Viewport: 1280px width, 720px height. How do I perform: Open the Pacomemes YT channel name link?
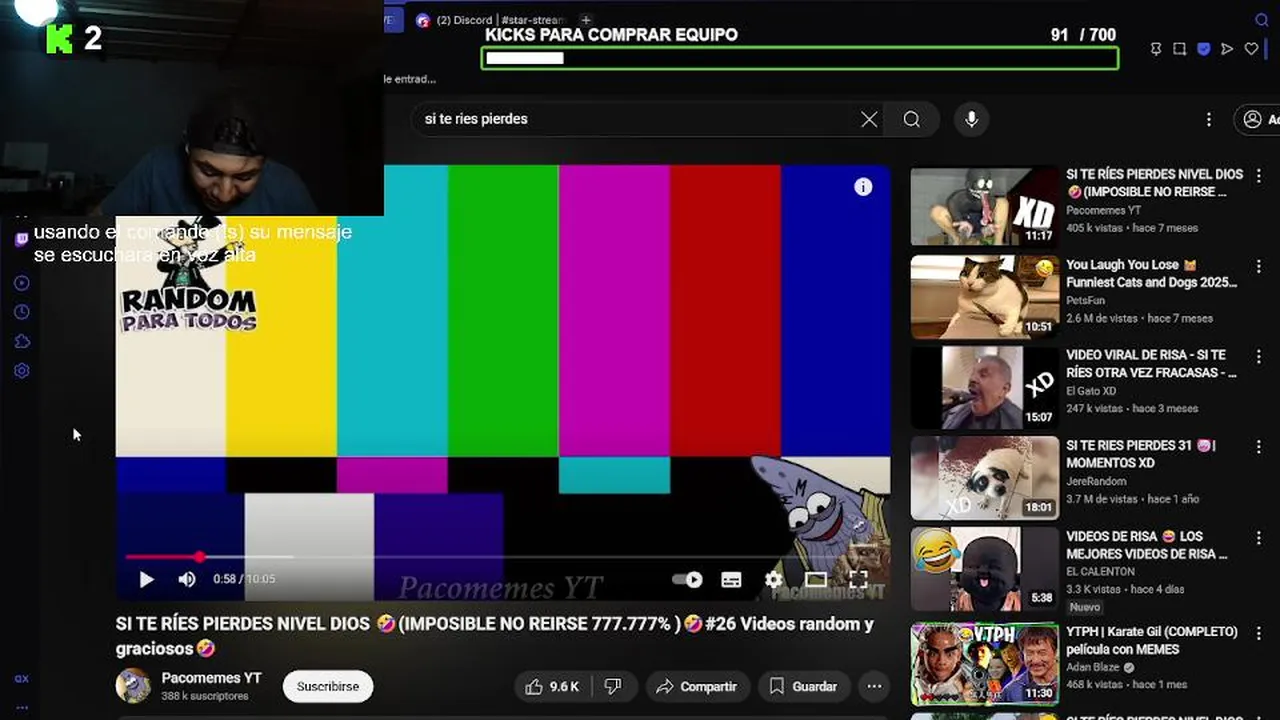click(x=211, y=678)
